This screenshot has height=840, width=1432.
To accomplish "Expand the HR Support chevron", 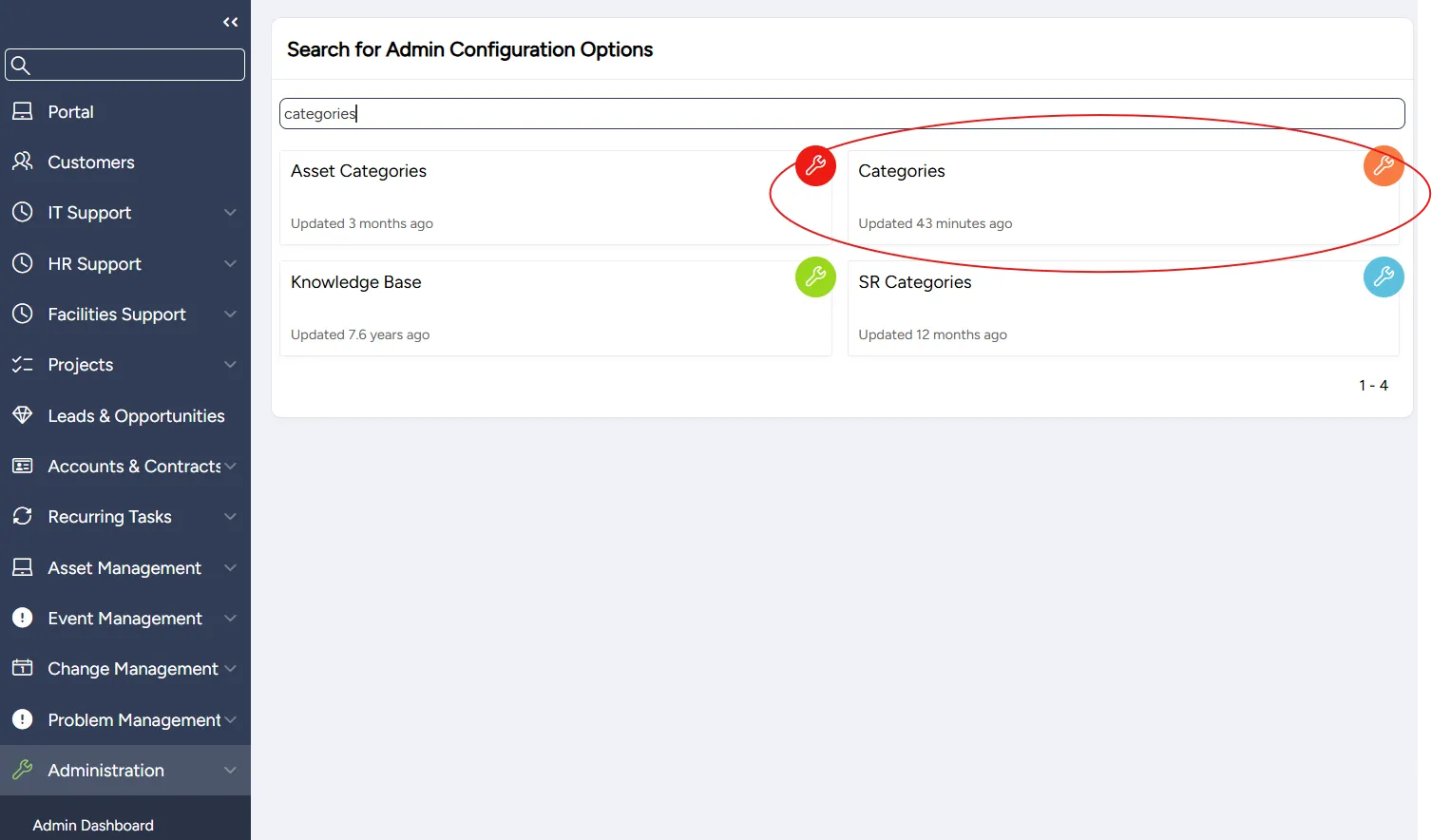I will click(230, 263).
